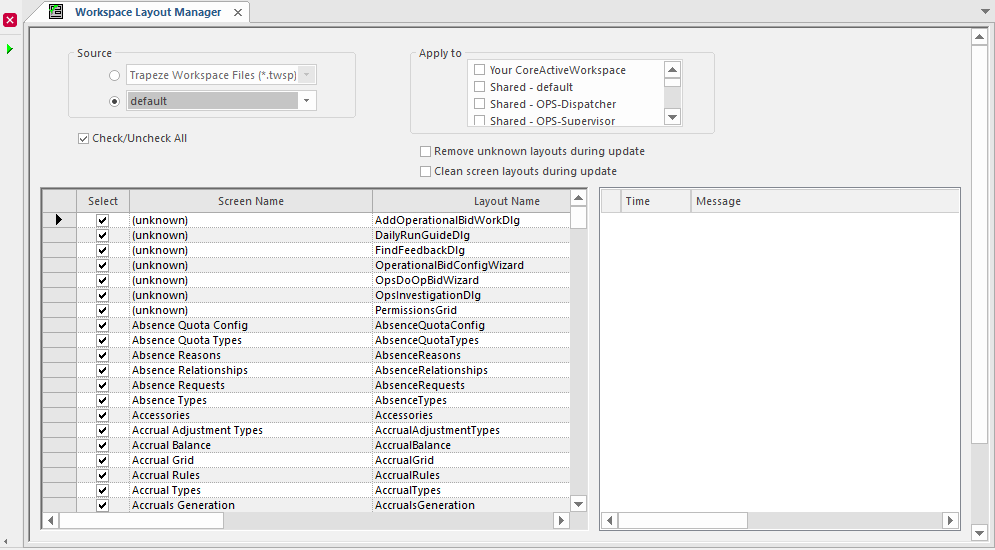Screen dimensions: 995x550
Task: Toggle the Check/Uncheck All checkbox
Action: pyautogui.click(x=84, y=139)
